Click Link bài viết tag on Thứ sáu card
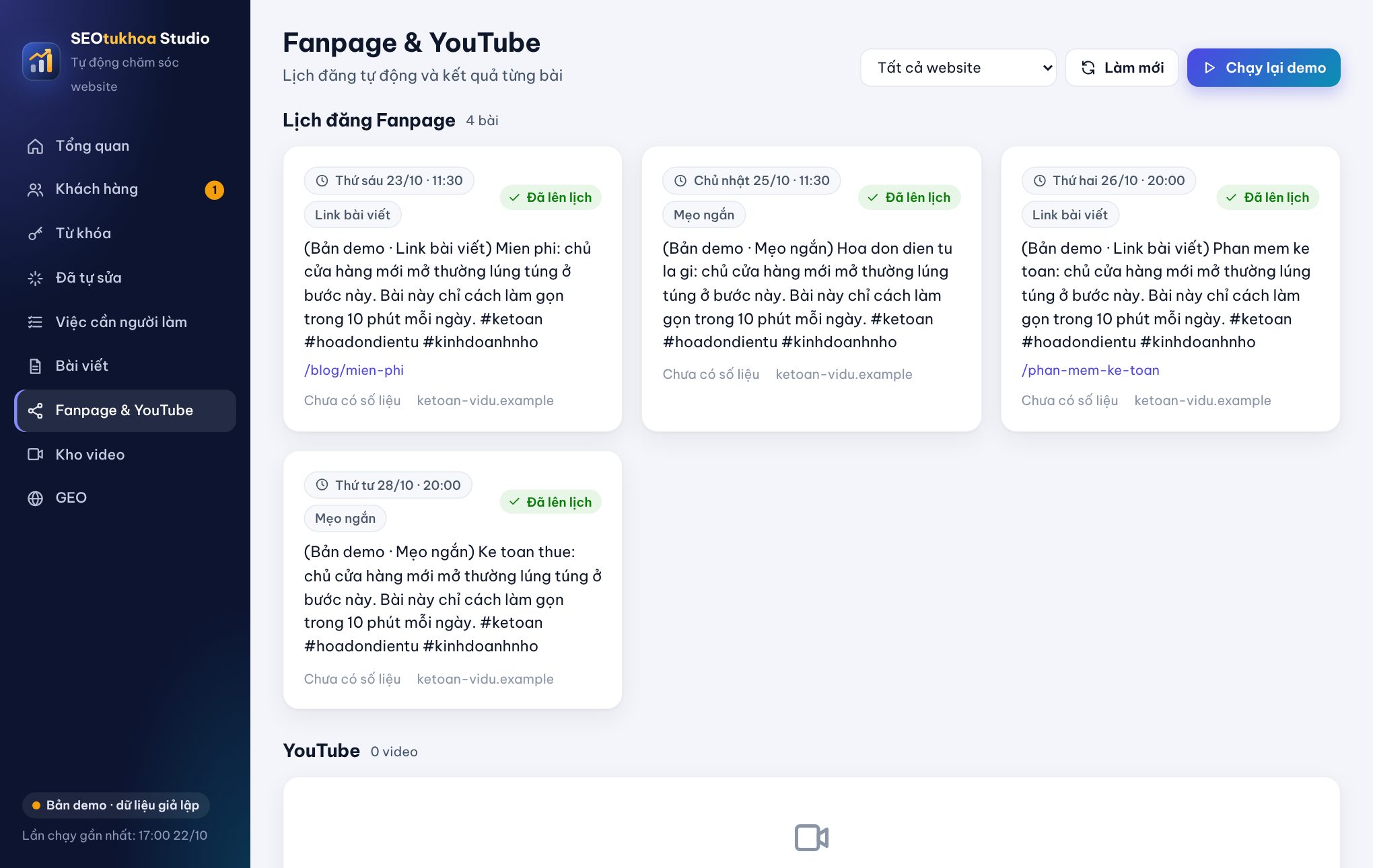This screenshot has height=868, width=1373. [x=353, y=215]
